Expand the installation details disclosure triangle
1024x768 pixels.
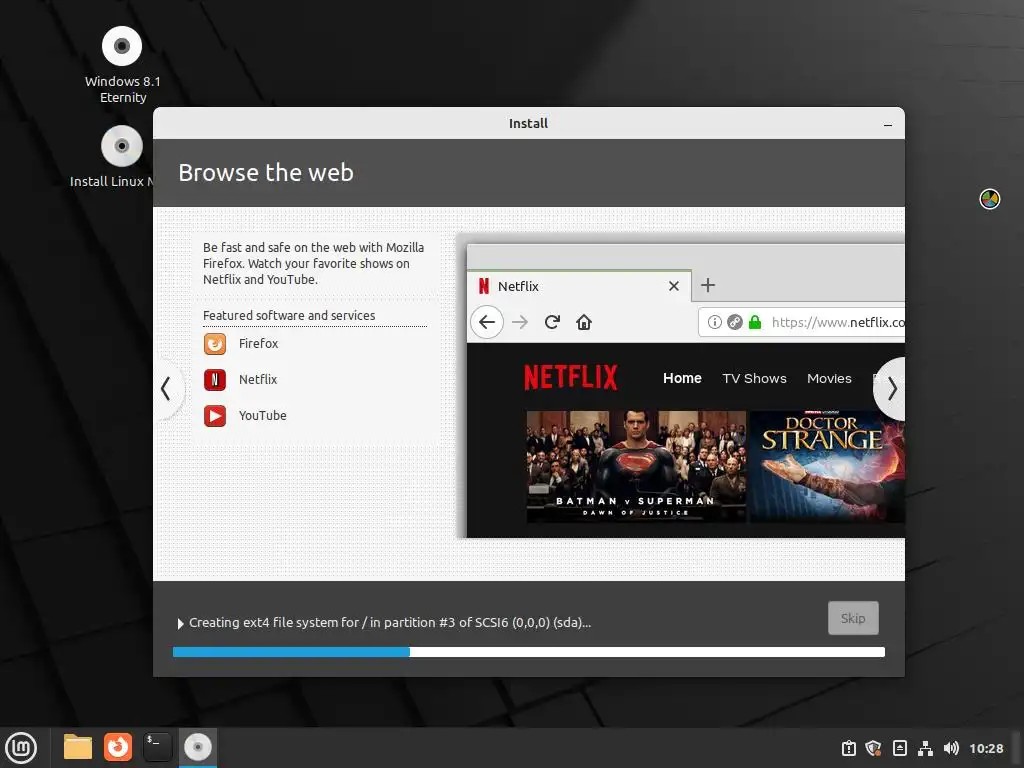coord(180,624)
